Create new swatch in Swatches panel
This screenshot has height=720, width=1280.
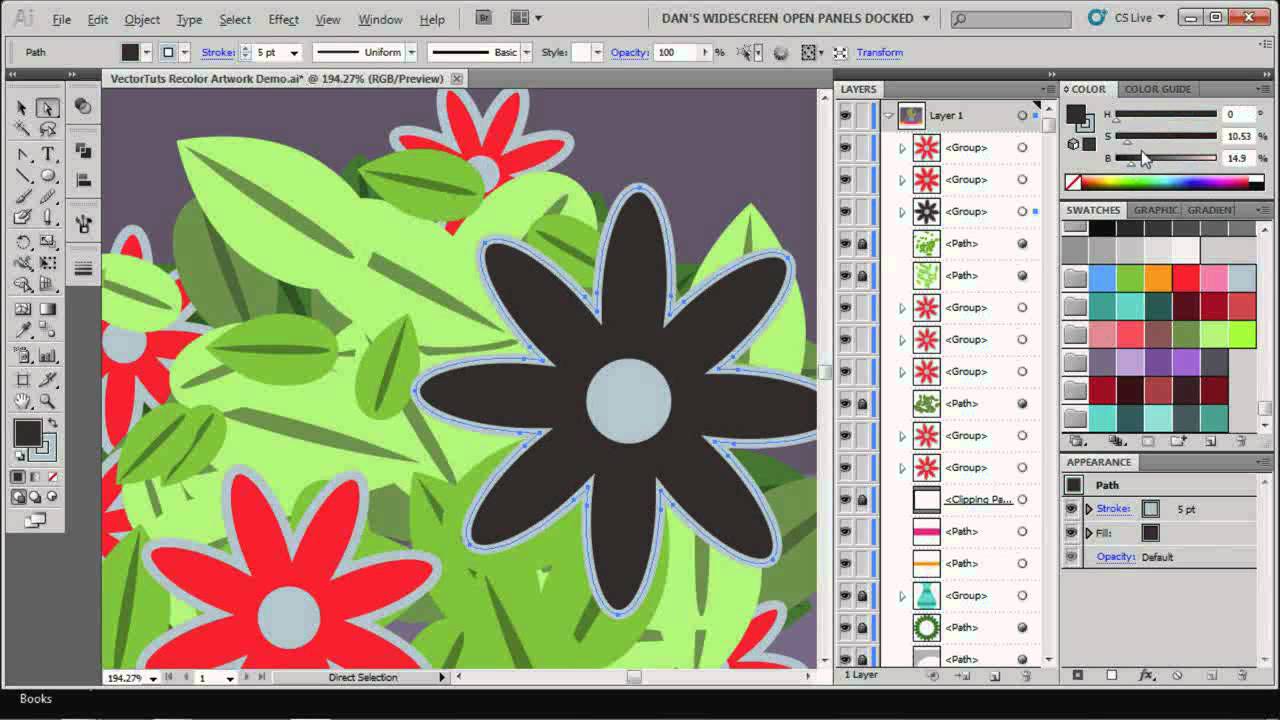tap(1210, 441)
